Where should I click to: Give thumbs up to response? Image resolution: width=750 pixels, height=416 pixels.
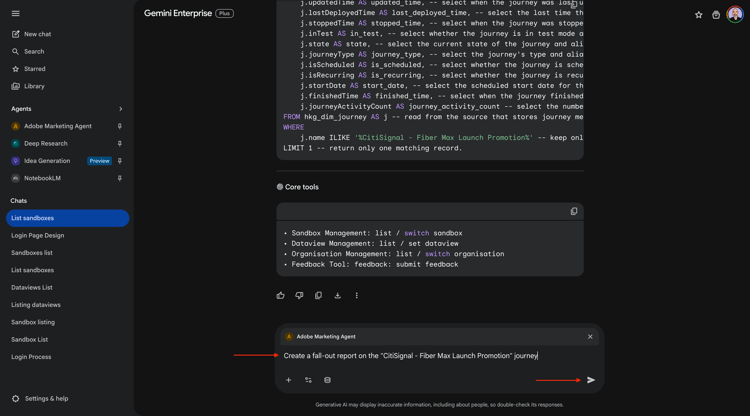point(280,296)
